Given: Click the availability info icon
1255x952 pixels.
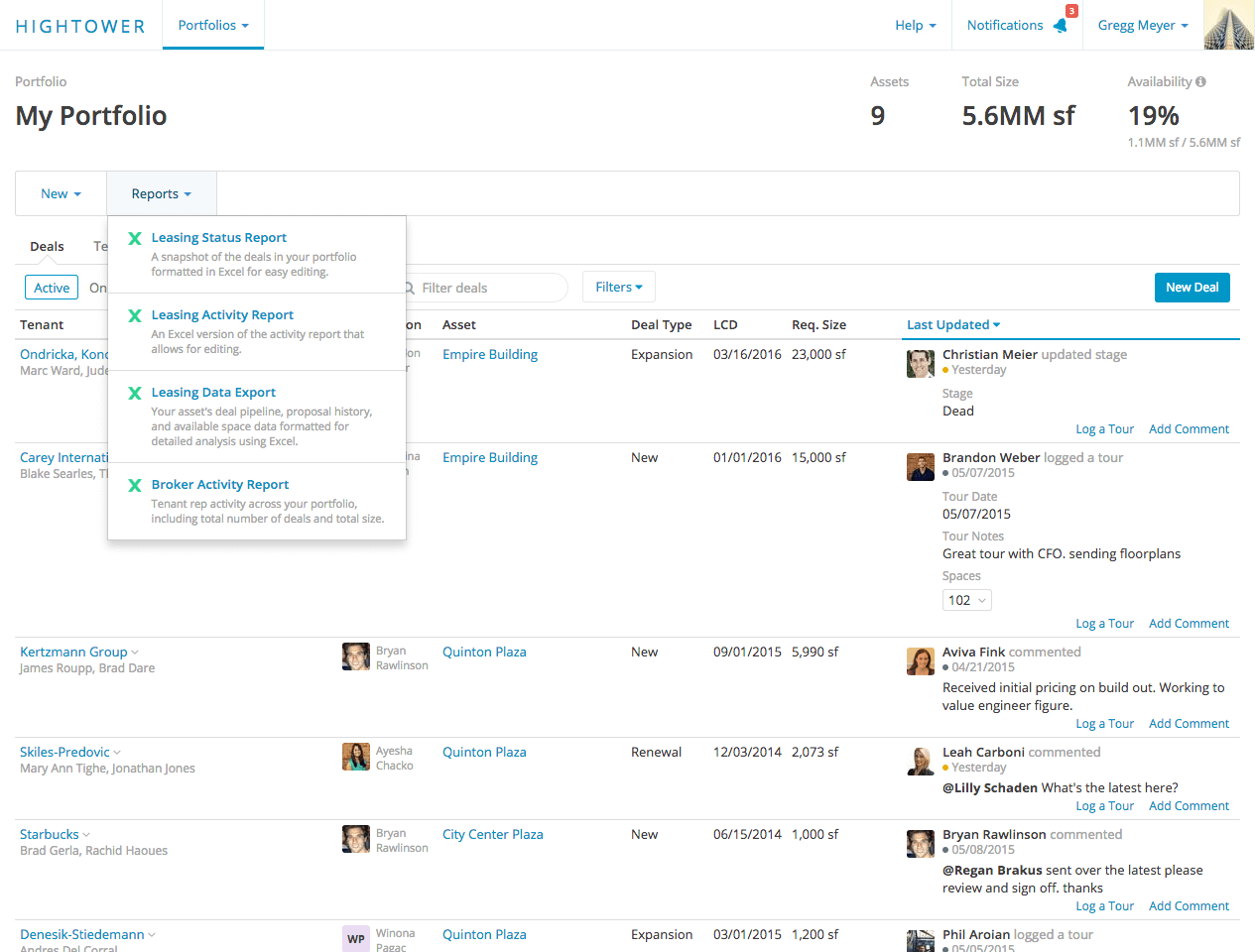Looking at the screenshot, I should click(1200, 81).
